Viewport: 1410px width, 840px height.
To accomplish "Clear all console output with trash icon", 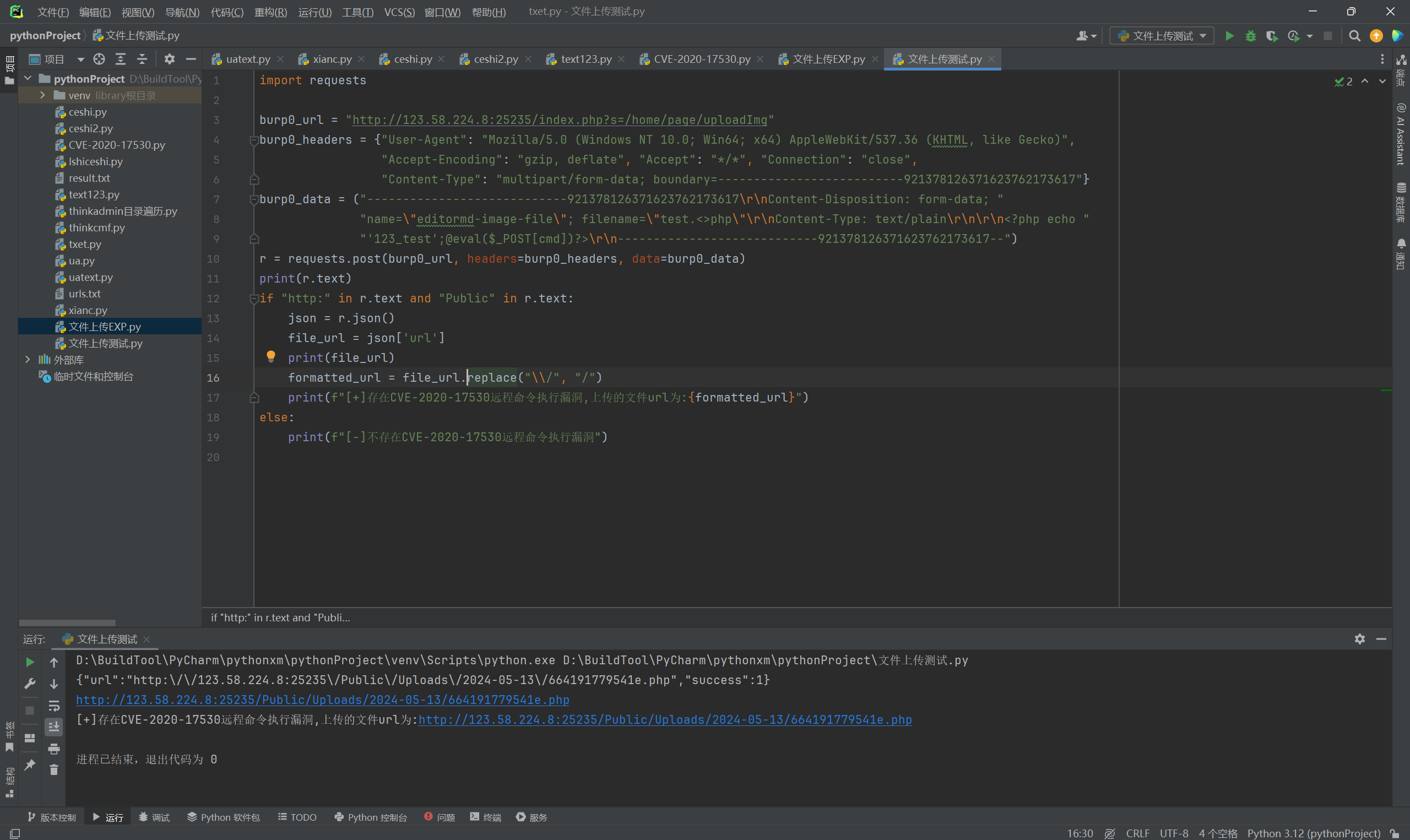I will [x=54, y=770].
